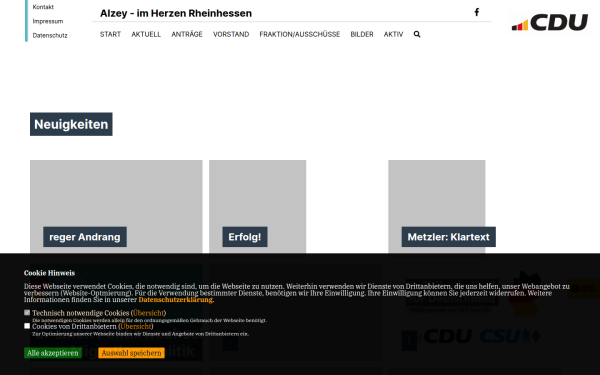Open Übersicht link for third-party cookies

136,326
